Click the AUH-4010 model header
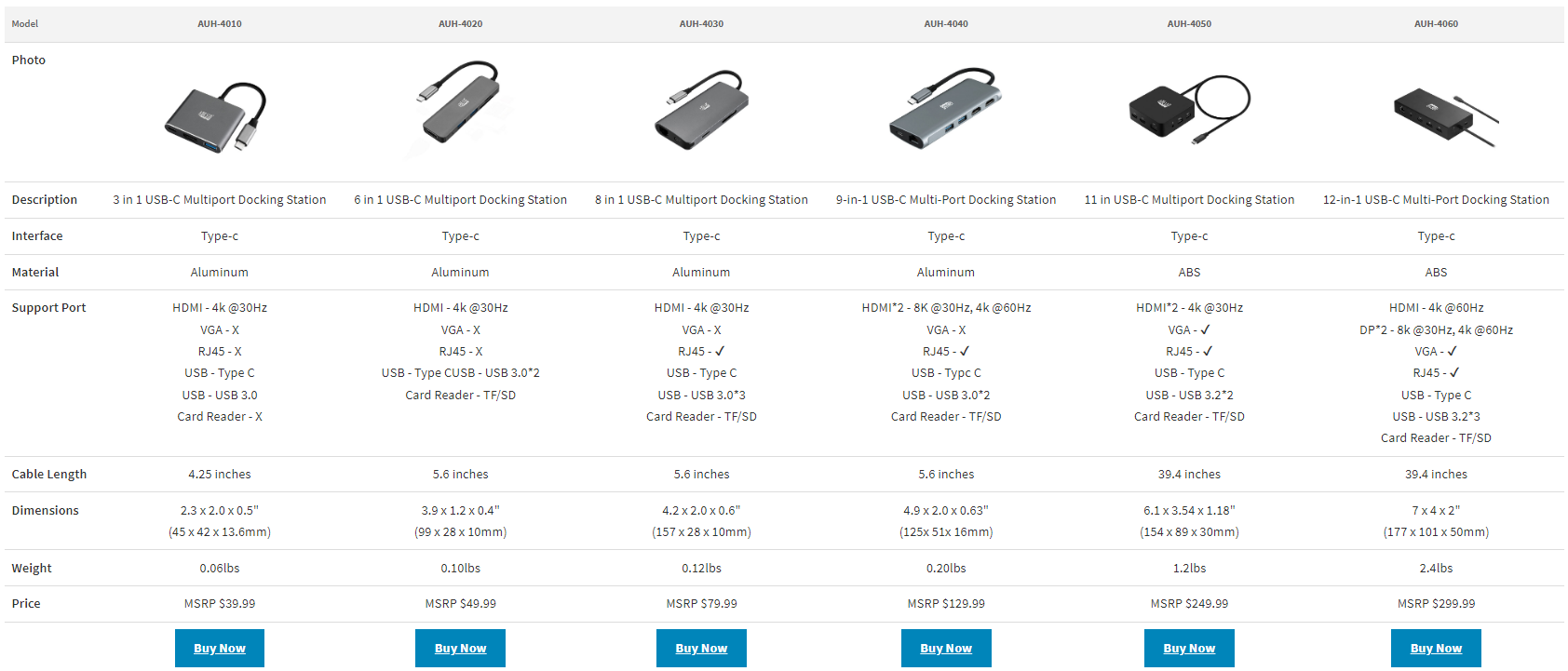Image resolution: width=1568 pixels, height=671 pixels. tap(219, 24)
